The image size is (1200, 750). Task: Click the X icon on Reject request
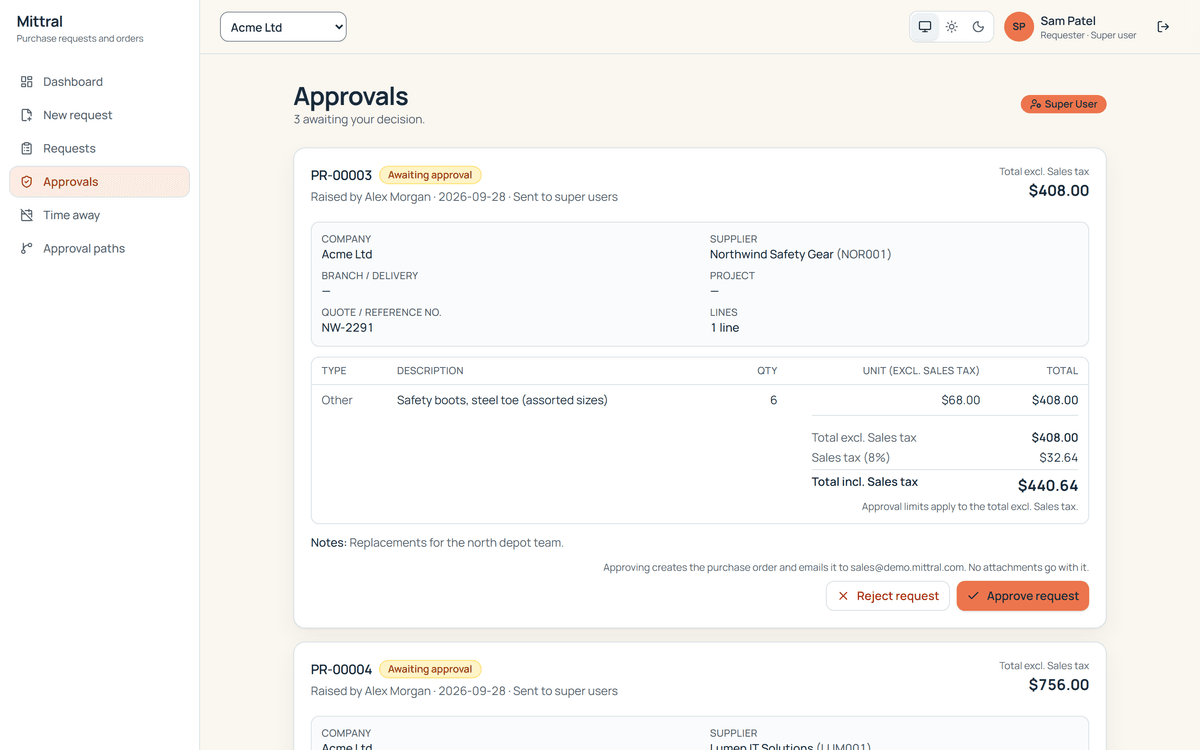843,596
